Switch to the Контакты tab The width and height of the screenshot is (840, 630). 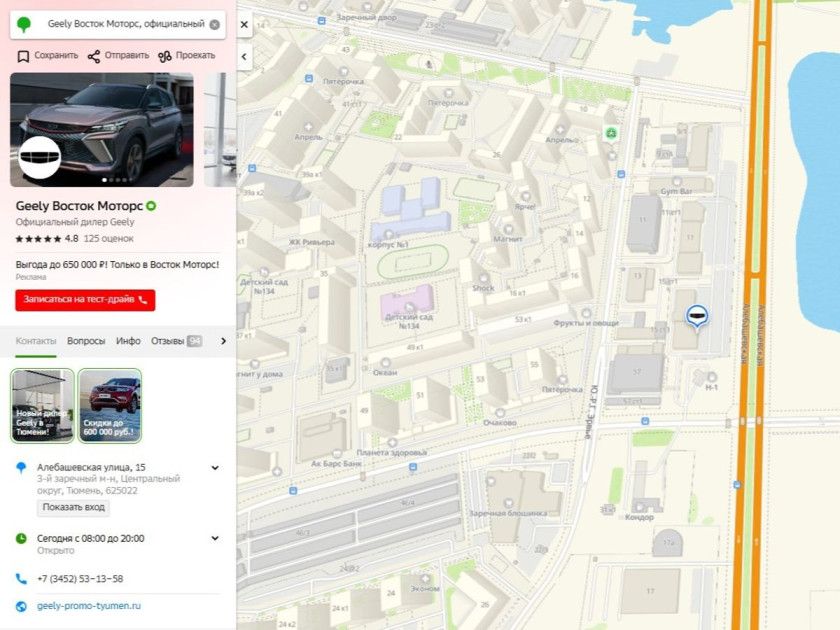(35, 341)
